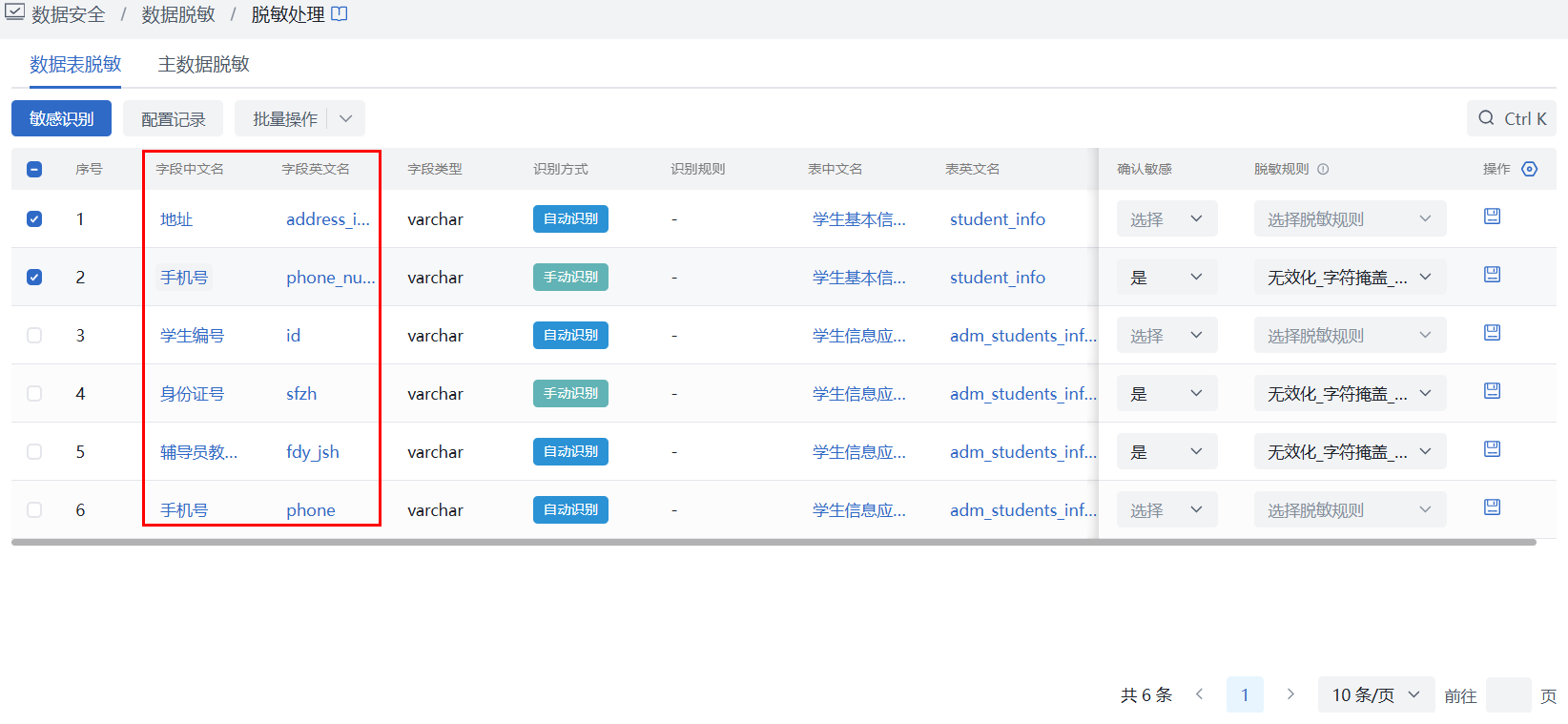Click the 数据安全 breadcrumb icon
Viewport: 1568px width, 724px height.
tap(14, 13)
